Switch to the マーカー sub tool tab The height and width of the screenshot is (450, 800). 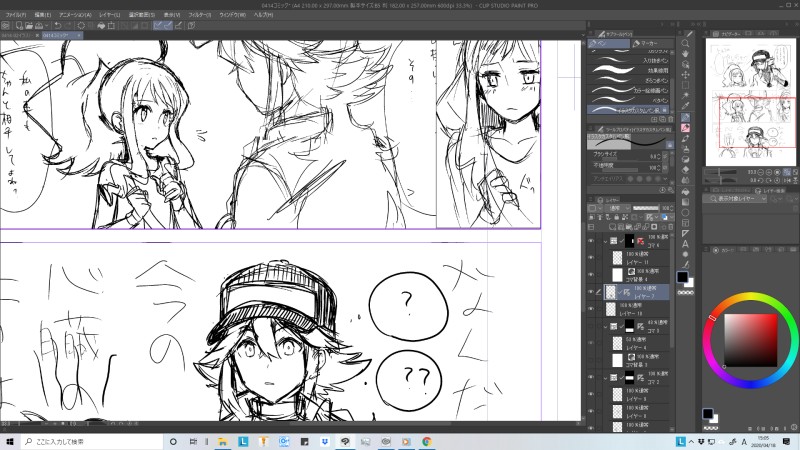coord(651,43)
